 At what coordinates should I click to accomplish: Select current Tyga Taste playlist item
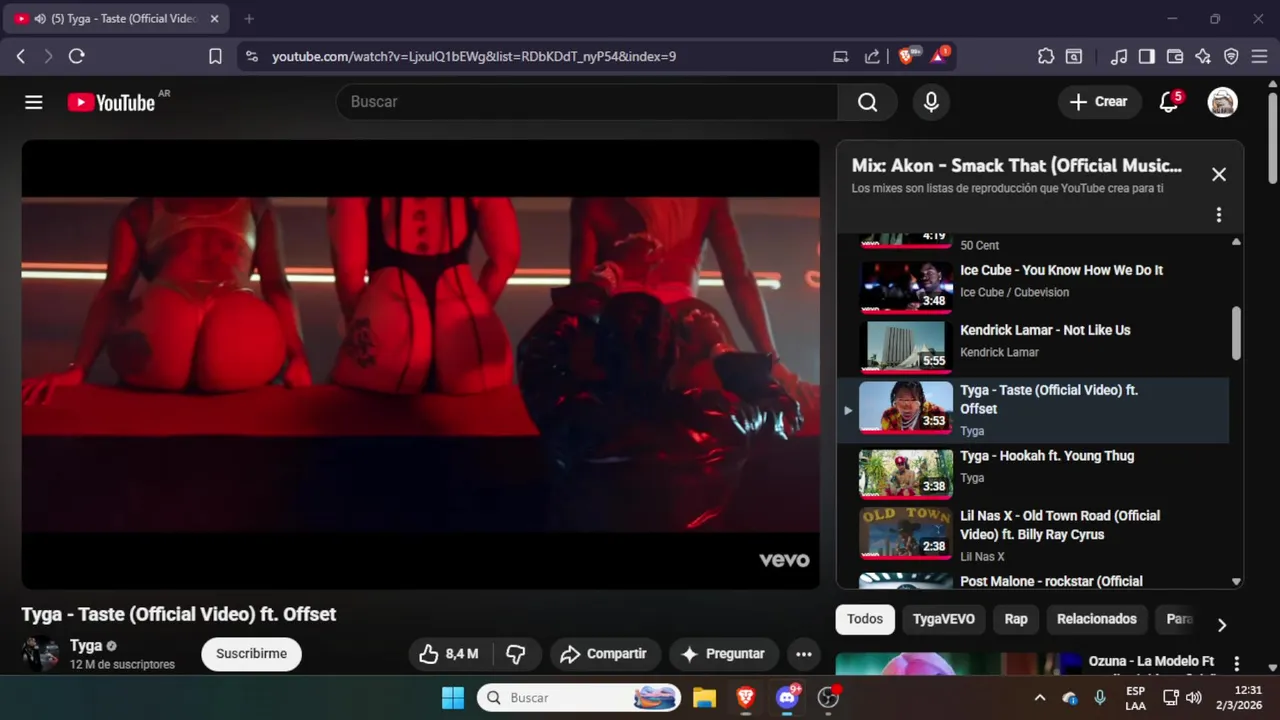click(1034, 410)
